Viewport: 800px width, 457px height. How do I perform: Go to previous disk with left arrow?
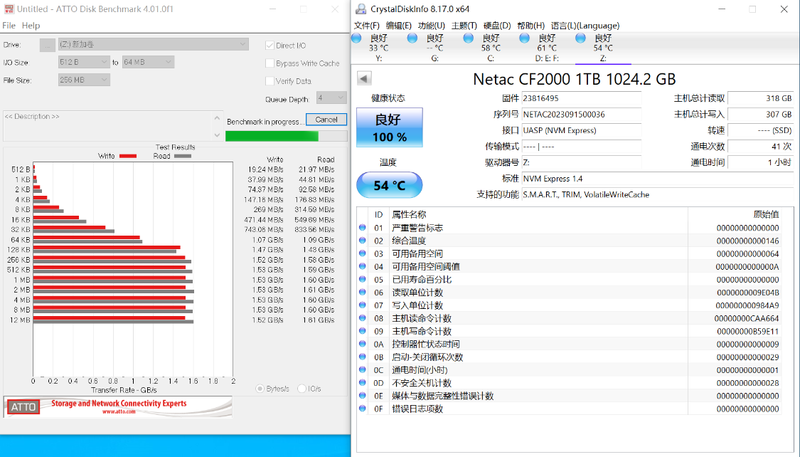[x=364, y=79]
